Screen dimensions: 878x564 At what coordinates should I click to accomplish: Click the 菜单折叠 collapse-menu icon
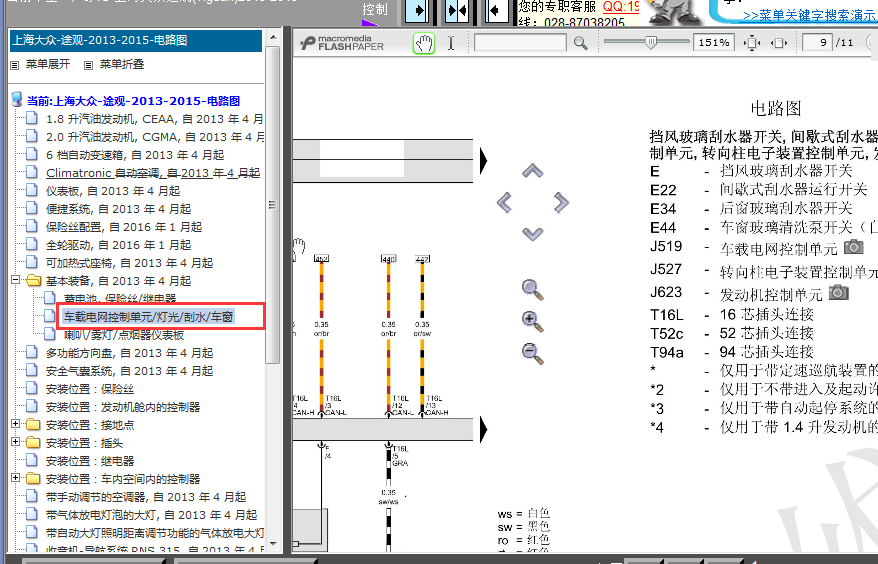[88, 65]
